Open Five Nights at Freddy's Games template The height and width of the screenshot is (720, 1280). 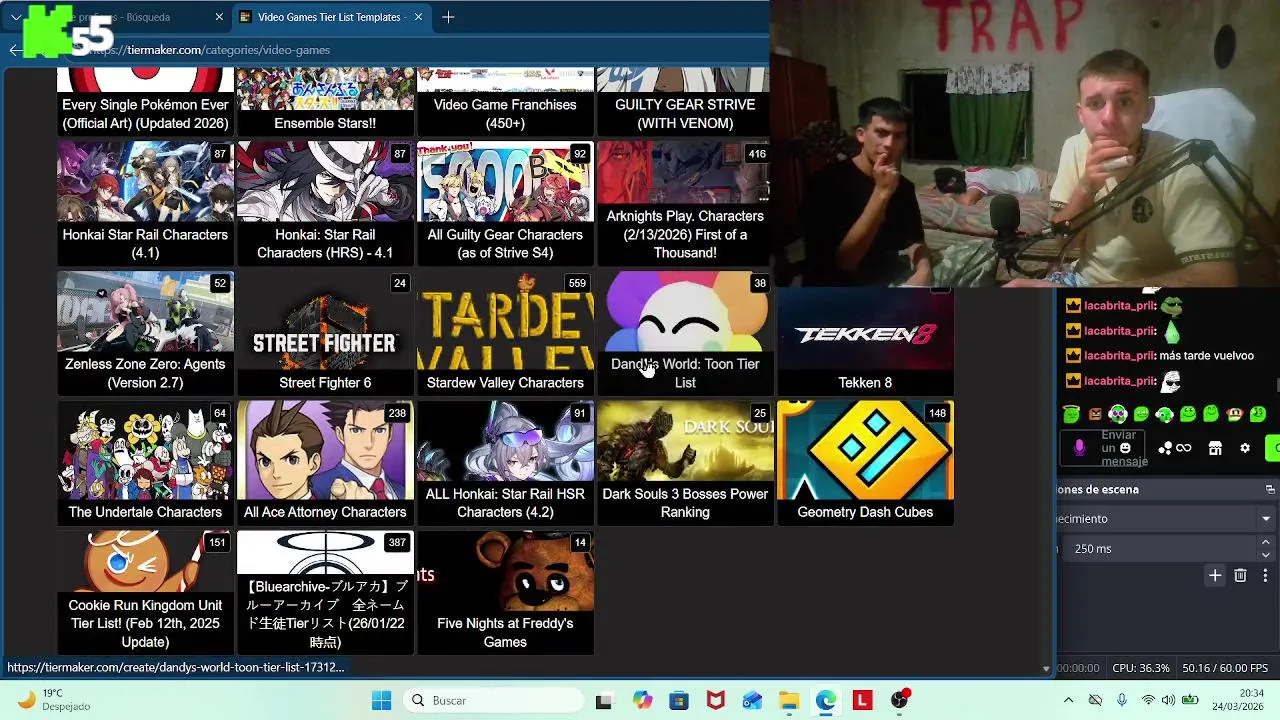click(505, 593)
